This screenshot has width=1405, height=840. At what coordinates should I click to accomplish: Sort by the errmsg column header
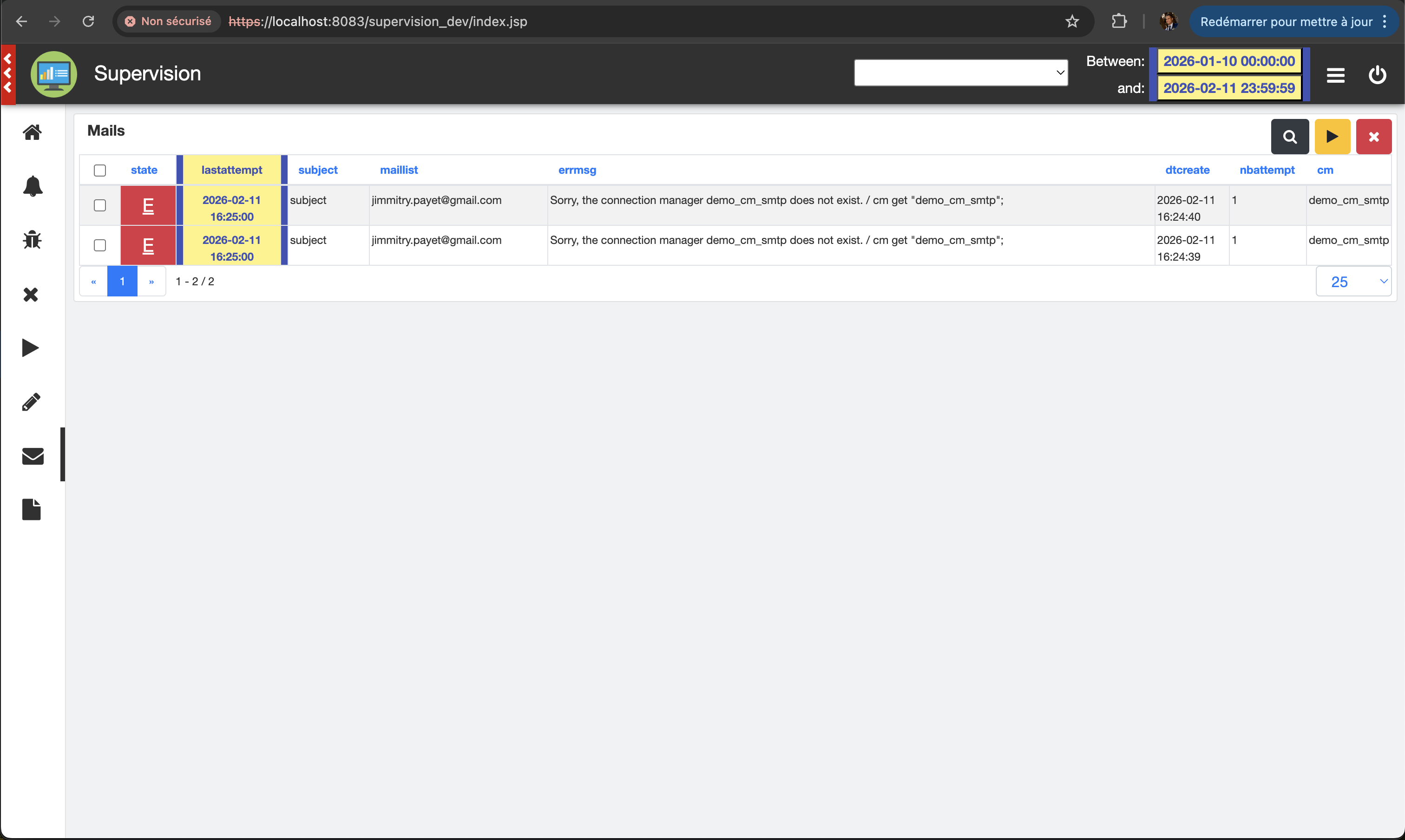coord(577,170)
